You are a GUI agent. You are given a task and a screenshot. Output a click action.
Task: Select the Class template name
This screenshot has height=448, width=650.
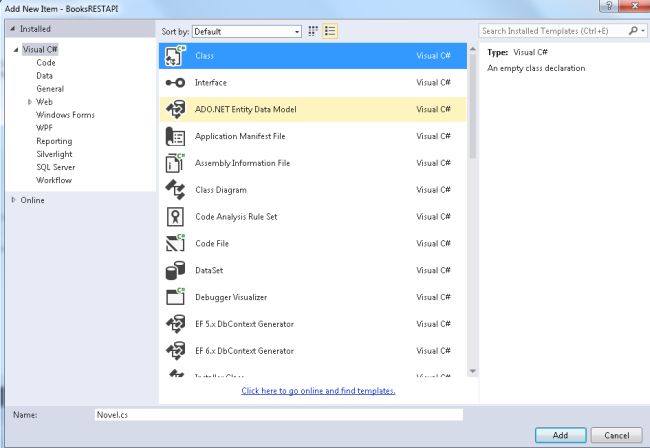204,56
